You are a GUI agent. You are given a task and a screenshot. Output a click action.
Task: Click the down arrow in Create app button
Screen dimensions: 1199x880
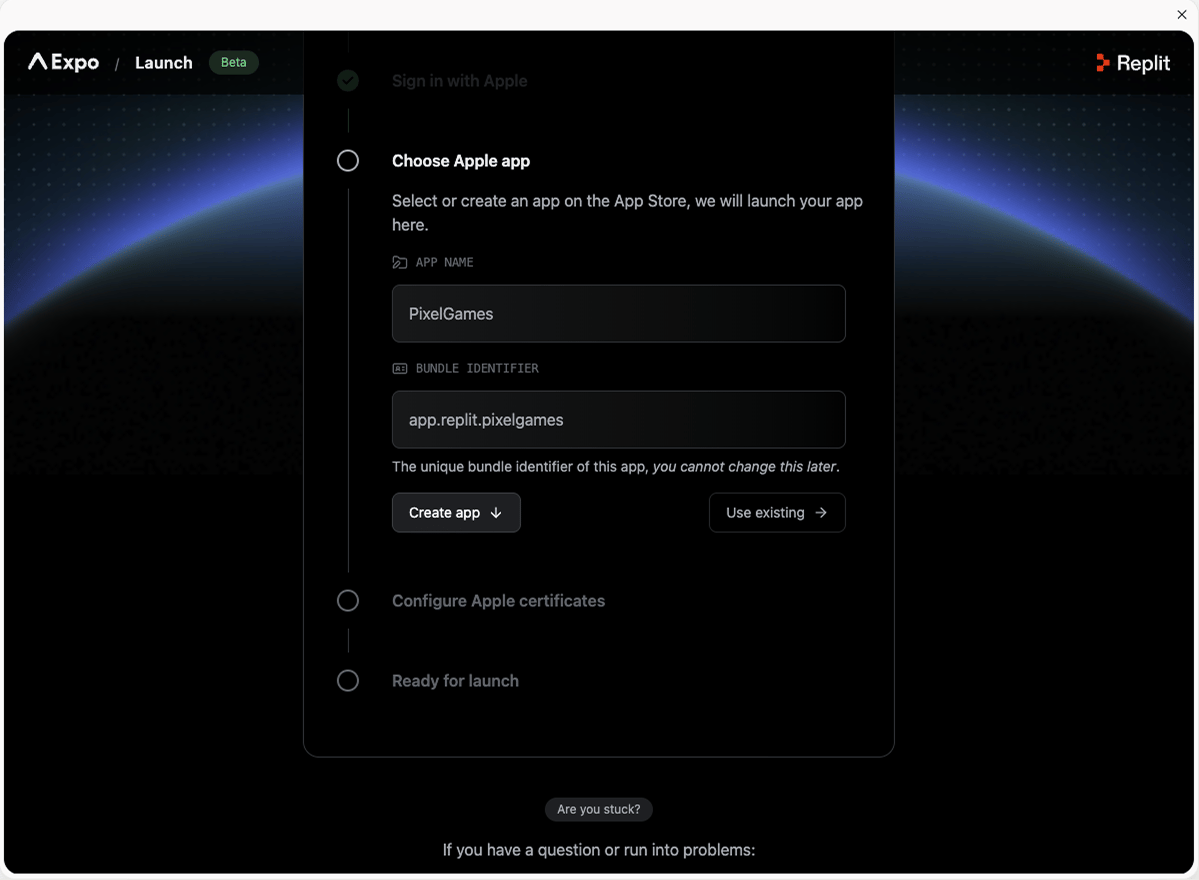[496, 513]
